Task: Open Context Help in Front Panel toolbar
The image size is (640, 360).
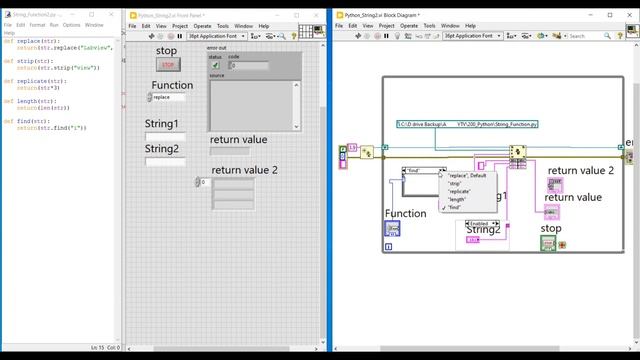Action: coord(293,36)
